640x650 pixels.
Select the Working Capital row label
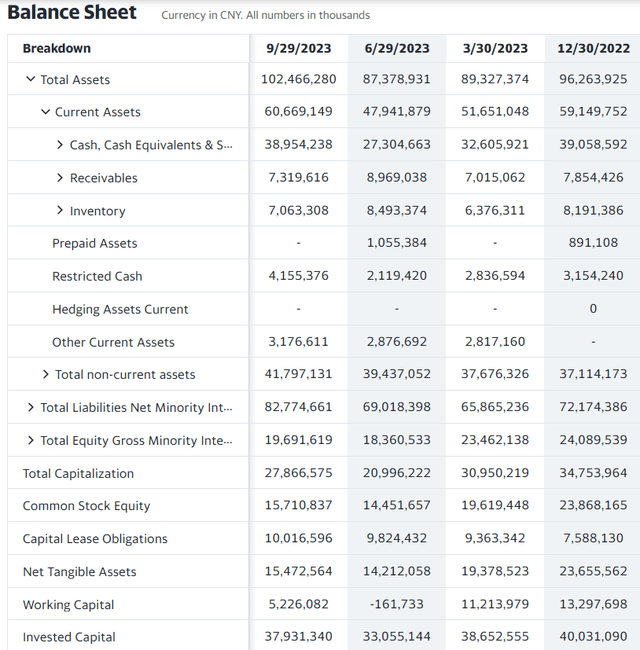coord(68,605)
